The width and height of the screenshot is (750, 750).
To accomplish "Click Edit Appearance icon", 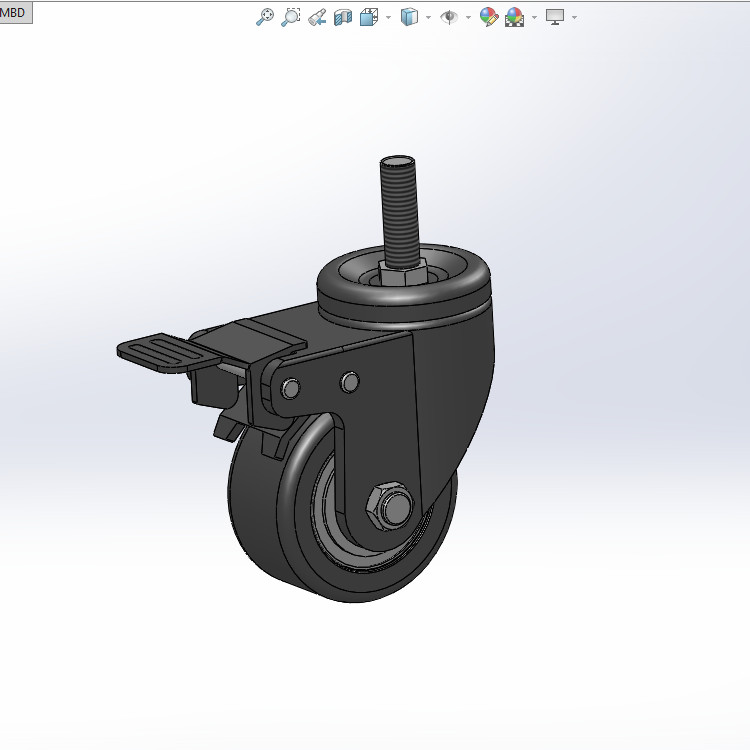I will click(x=489, y=17).
